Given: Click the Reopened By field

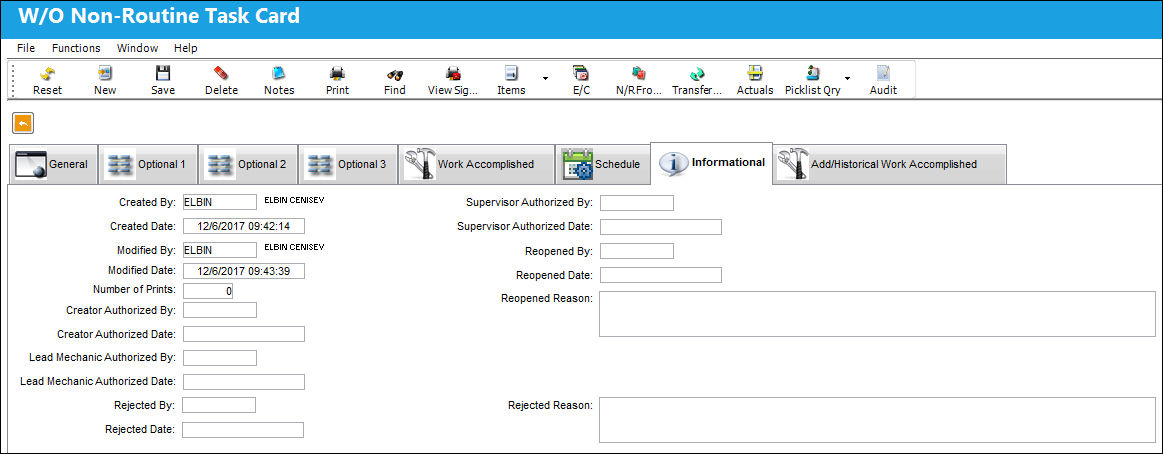Looking at the screenshot, I should point(637,251).
